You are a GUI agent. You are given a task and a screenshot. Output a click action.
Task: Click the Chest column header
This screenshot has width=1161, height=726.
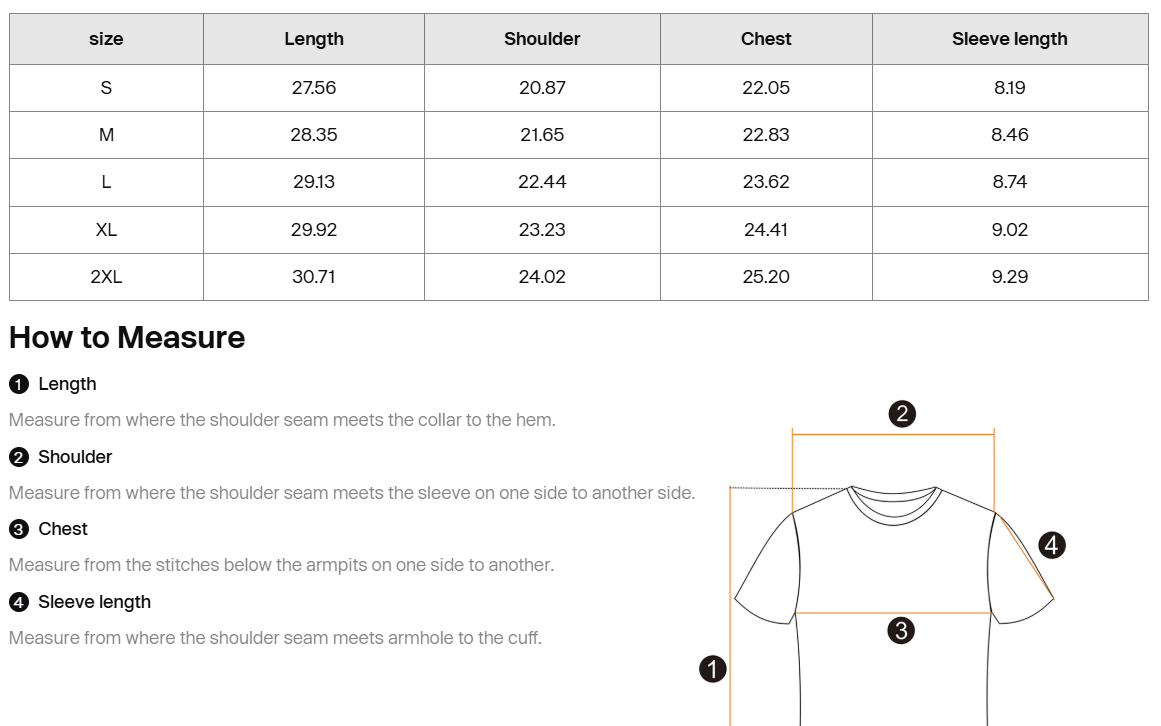pyautogui.click(x=766, y=38)
